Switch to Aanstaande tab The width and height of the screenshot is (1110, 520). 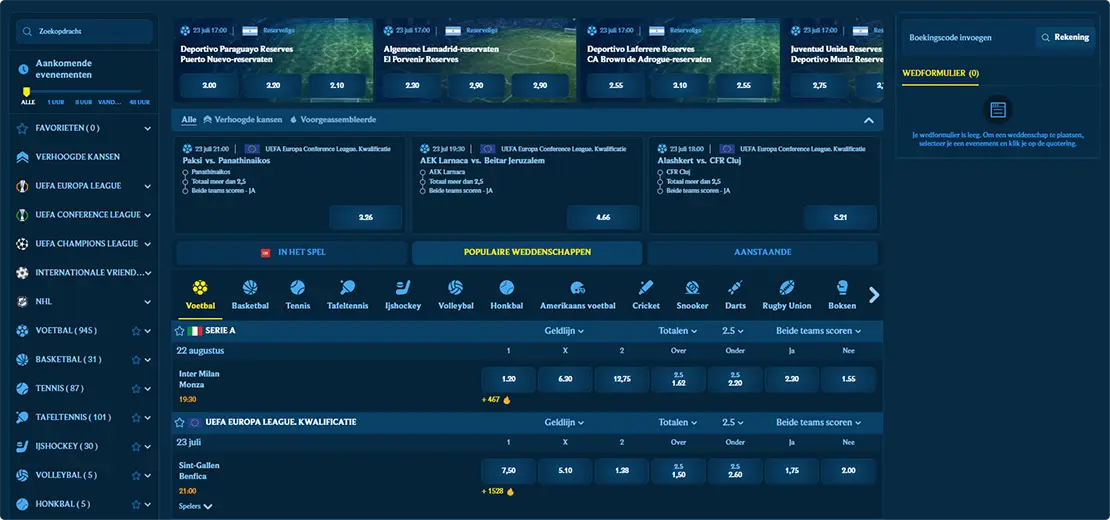pos(762,252)
